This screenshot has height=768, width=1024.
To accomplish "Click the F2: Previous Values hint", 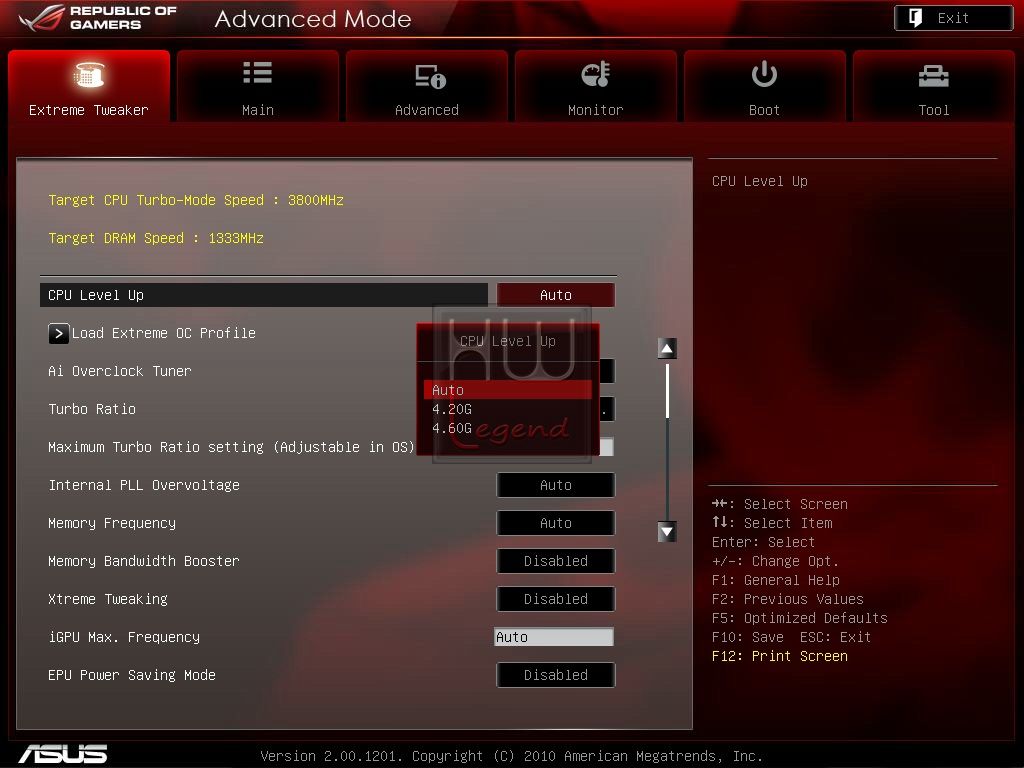I will [x=788, y=599].
